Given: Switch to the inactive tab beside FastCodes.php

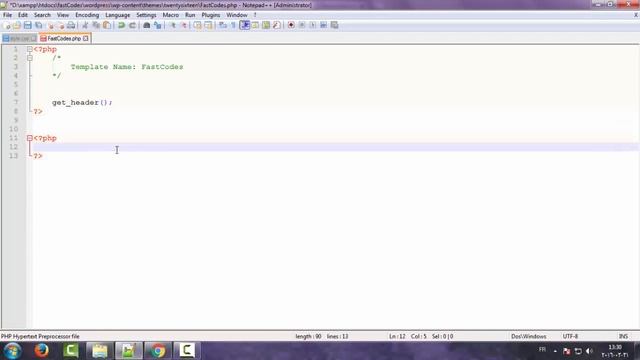Looking at the screenshot, I should (19, 38).
